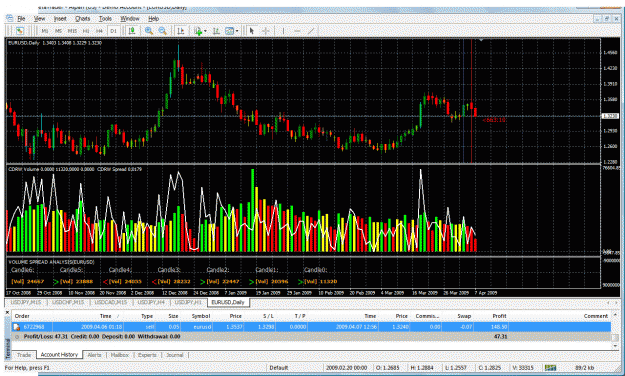Image resolution: width=625 pixels, height=376 pixels.
Task: Click the order icon beside 6722968
Action: click(x=17, y=327)
